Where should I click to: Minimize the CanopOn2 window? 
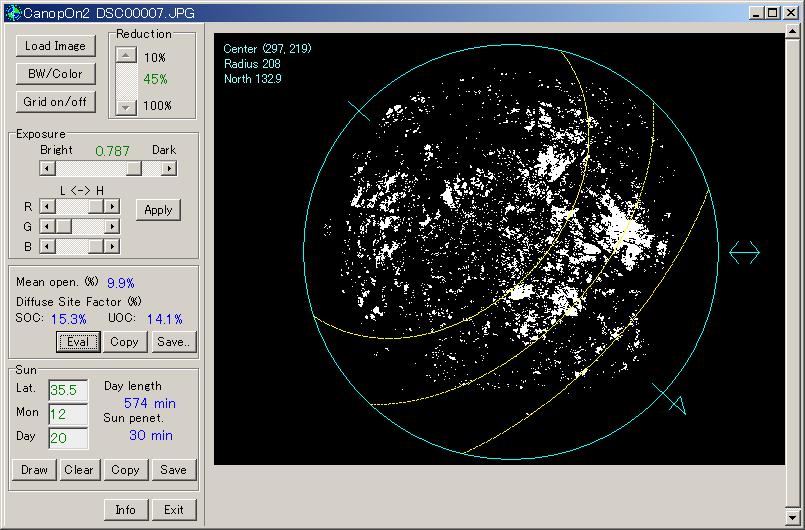755,13
